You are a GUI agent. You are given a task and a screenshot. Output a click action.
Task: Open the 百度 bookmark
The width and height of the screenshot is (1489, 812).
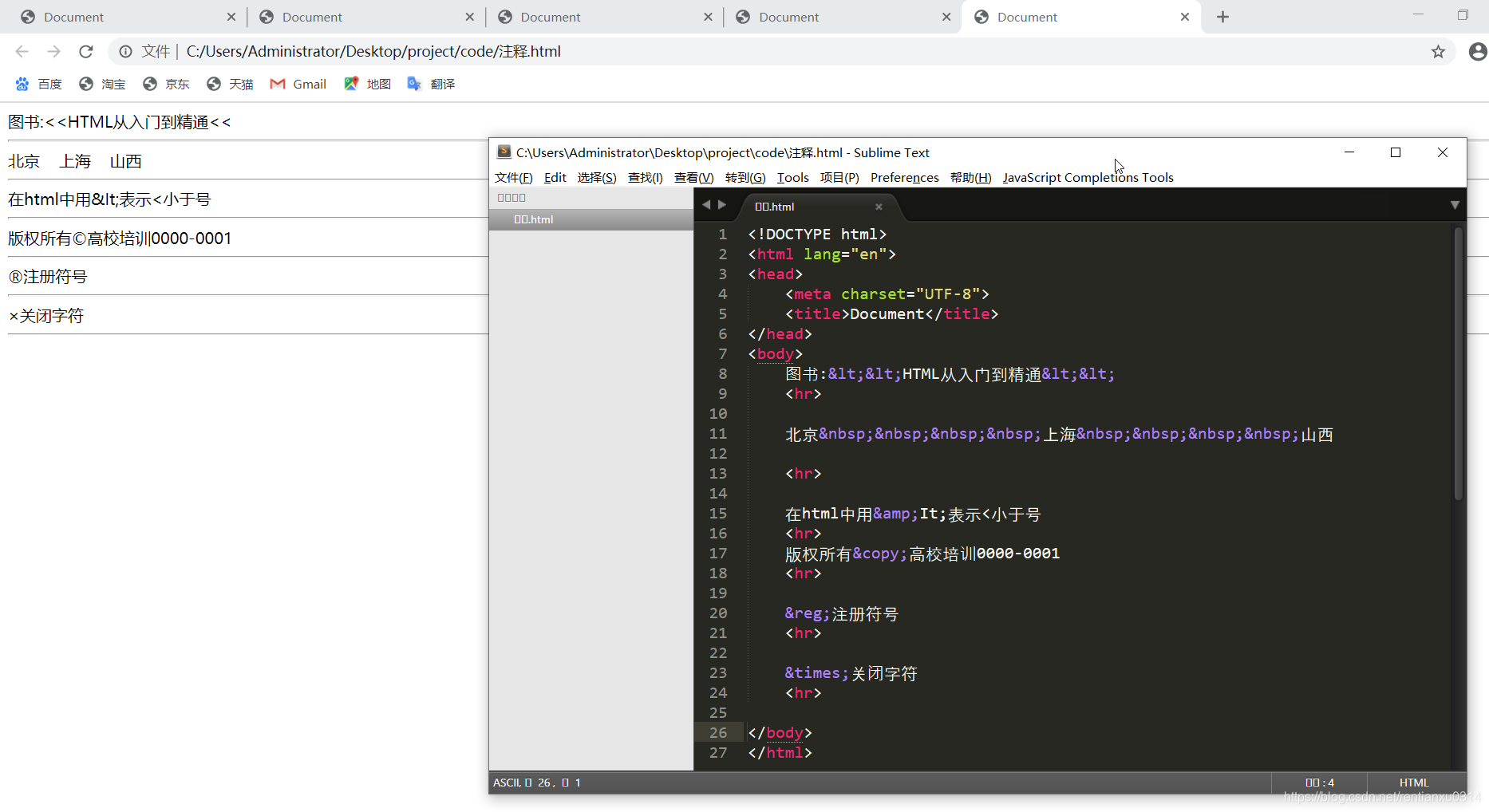click(38, 84)
